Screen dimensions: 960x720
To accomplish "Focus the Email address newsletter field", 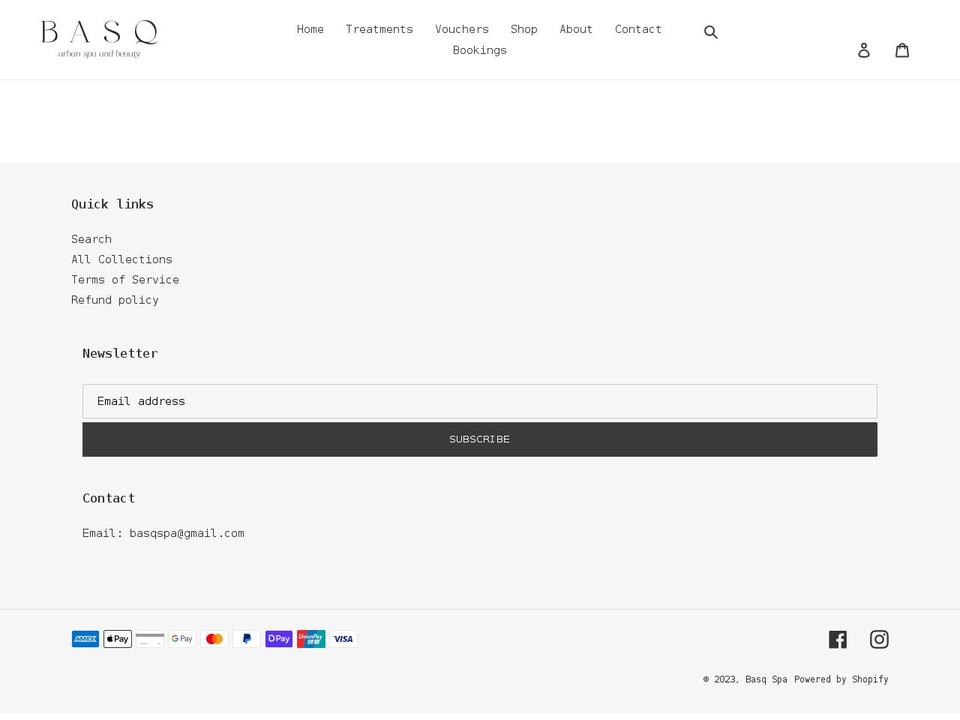I will click(x=479, y=402).
